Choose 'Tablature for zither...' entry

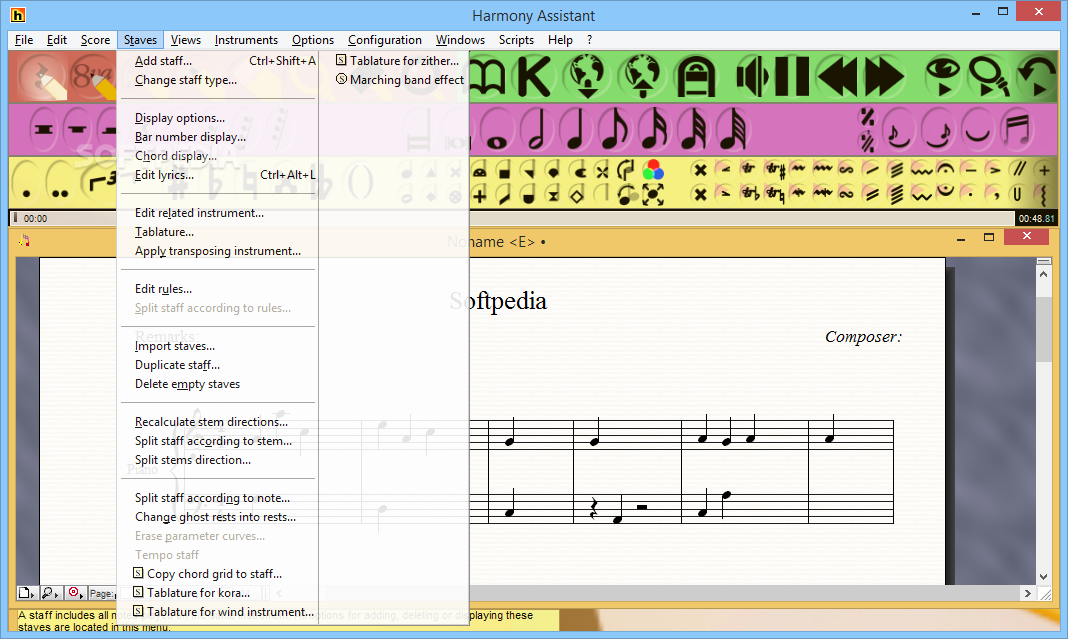pyautogui.click(x=399, y=61)
